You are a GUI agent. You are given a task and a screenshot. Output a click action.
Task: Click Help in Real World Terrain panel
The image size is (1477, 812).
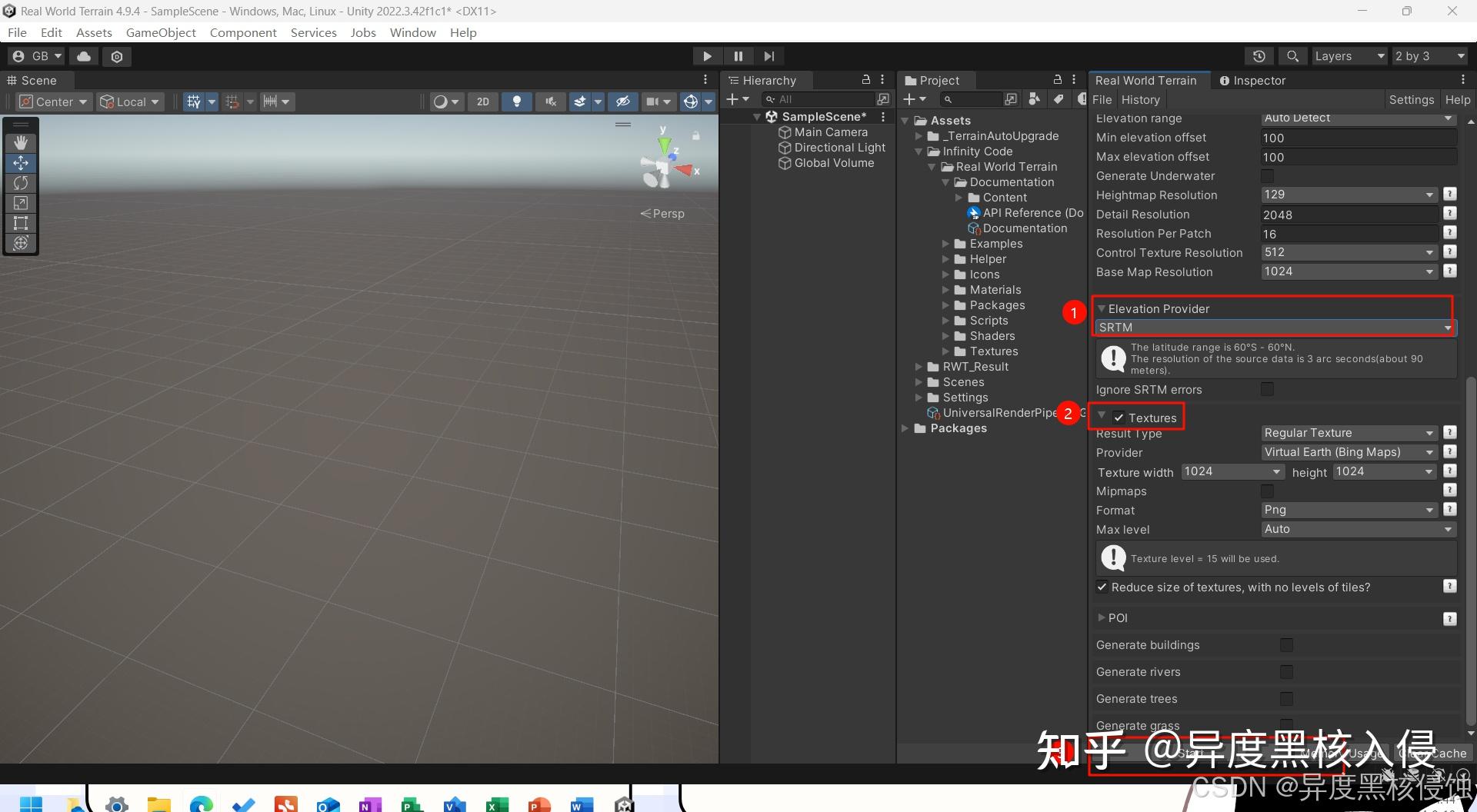pyautogui.click(x=1459, y=99)
